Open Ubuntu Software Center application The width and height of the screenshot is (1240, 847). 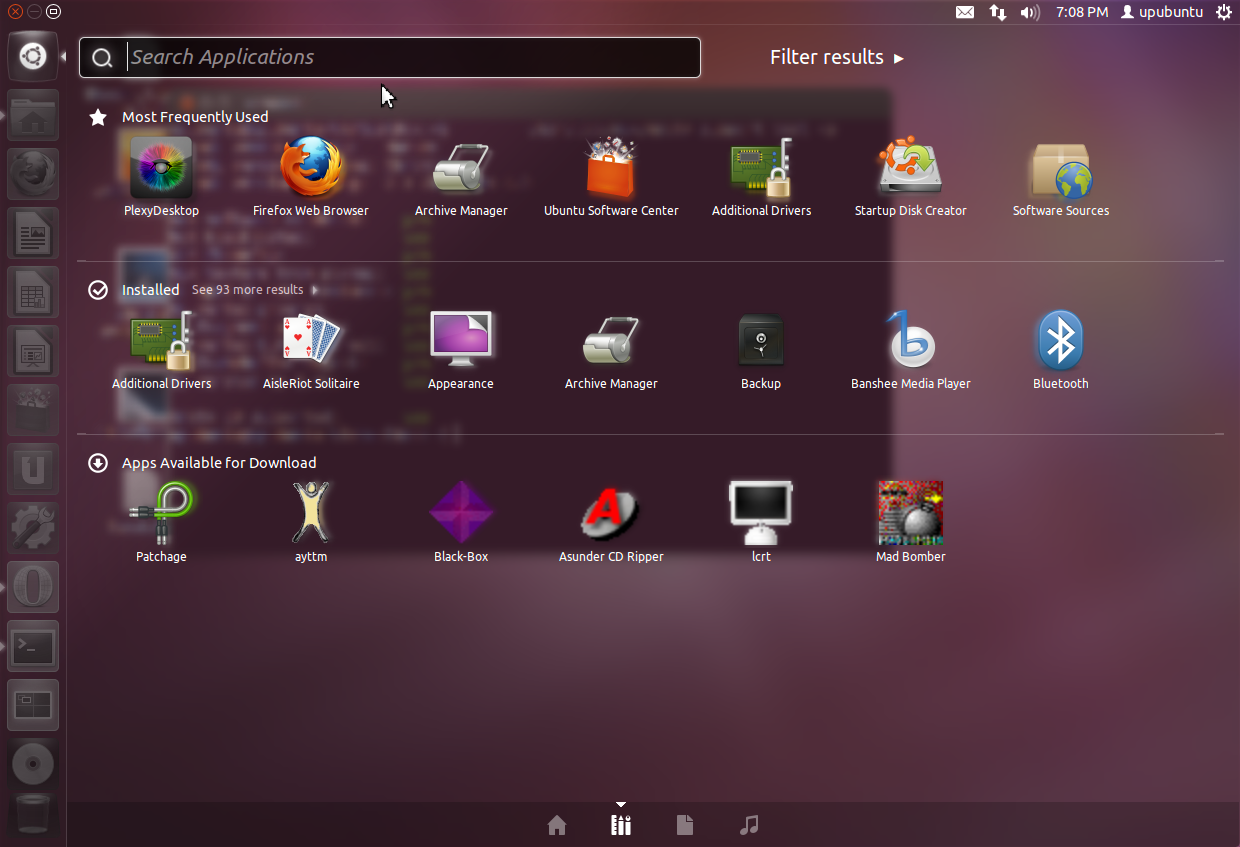[611, 177]
